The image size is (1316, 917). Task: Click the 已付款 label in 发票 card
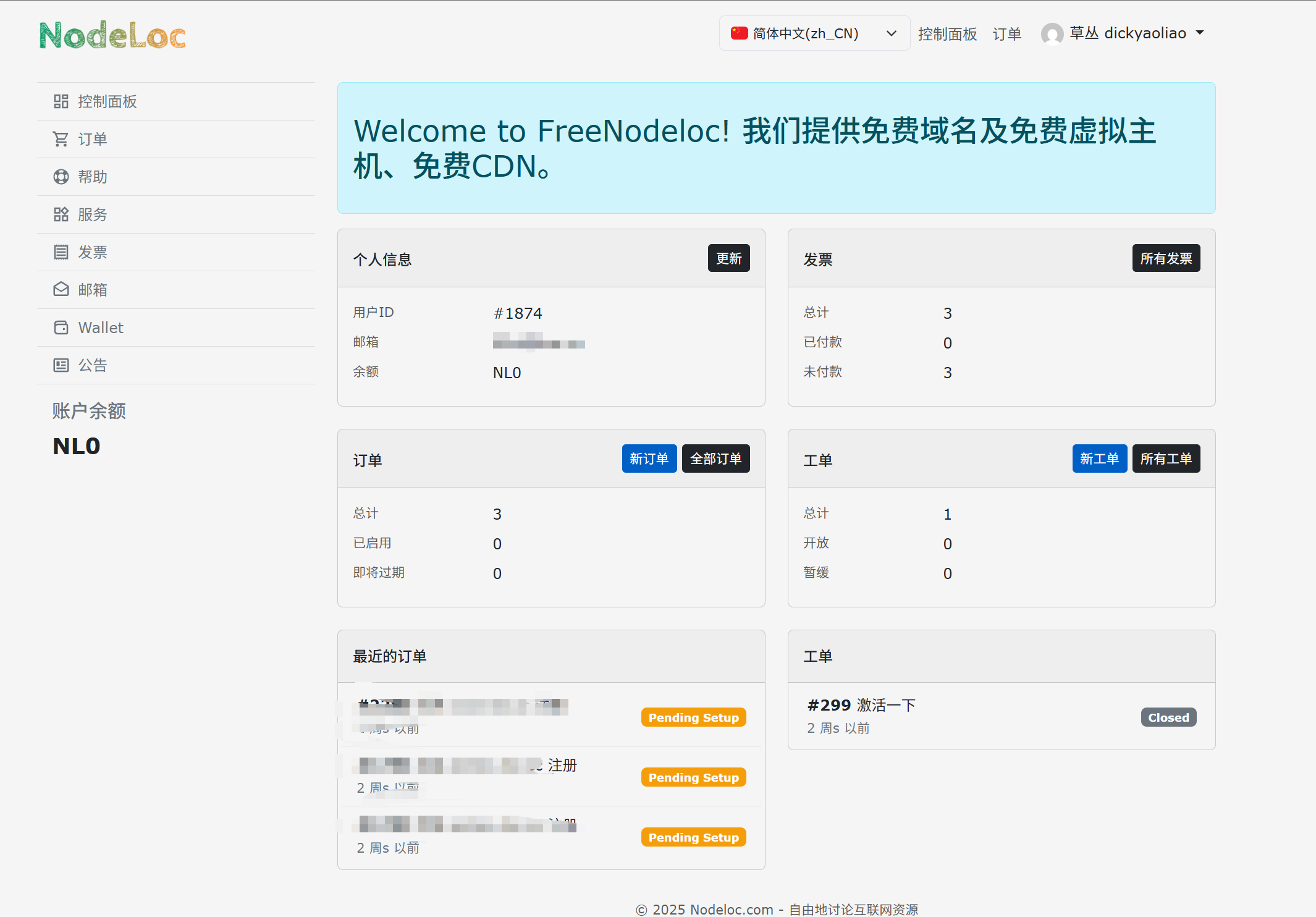click(x=822, y=342)
